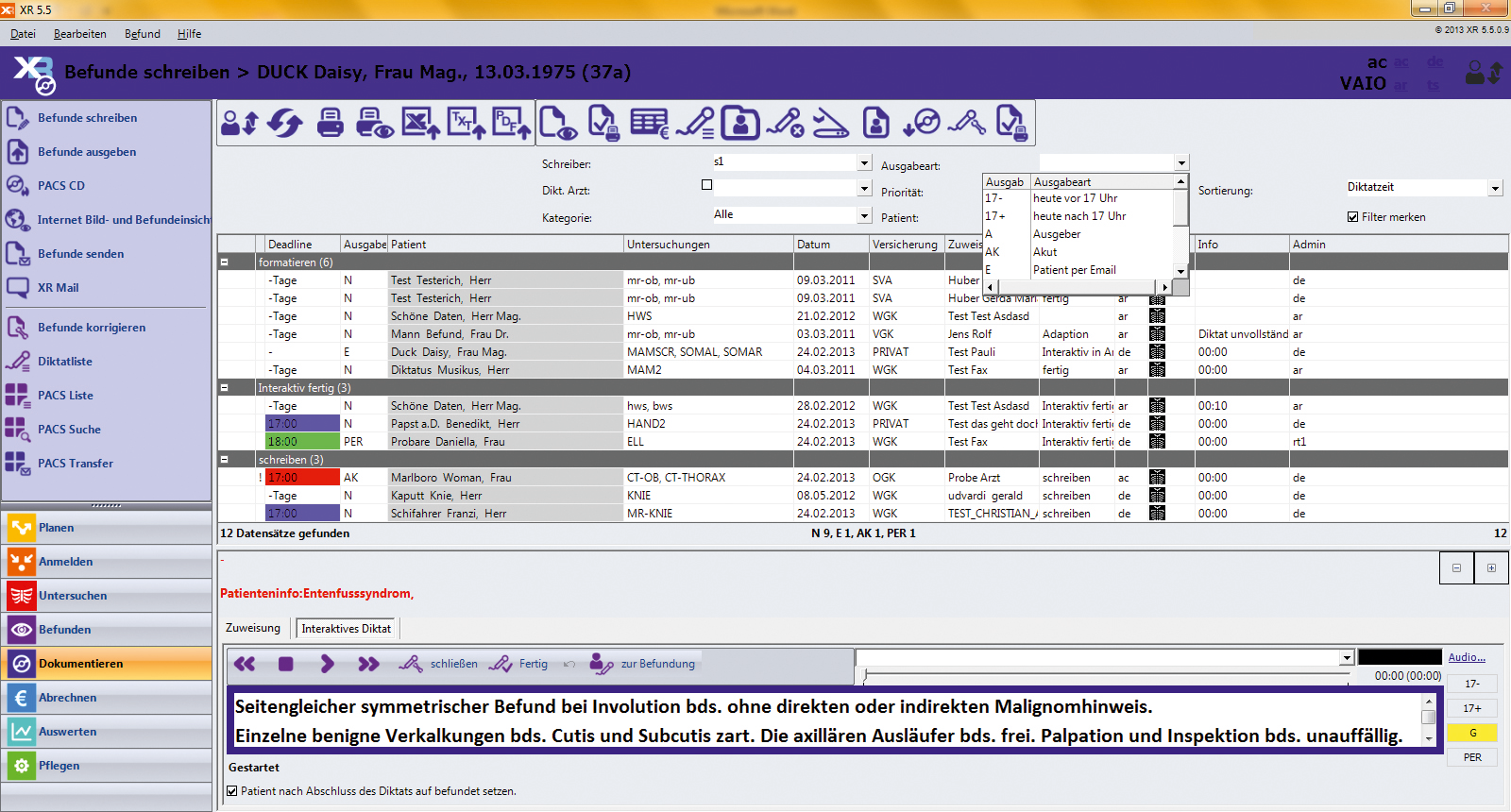Click the printer icon in the toolbar
This screenshot has height=812, width=1511.
330,123
